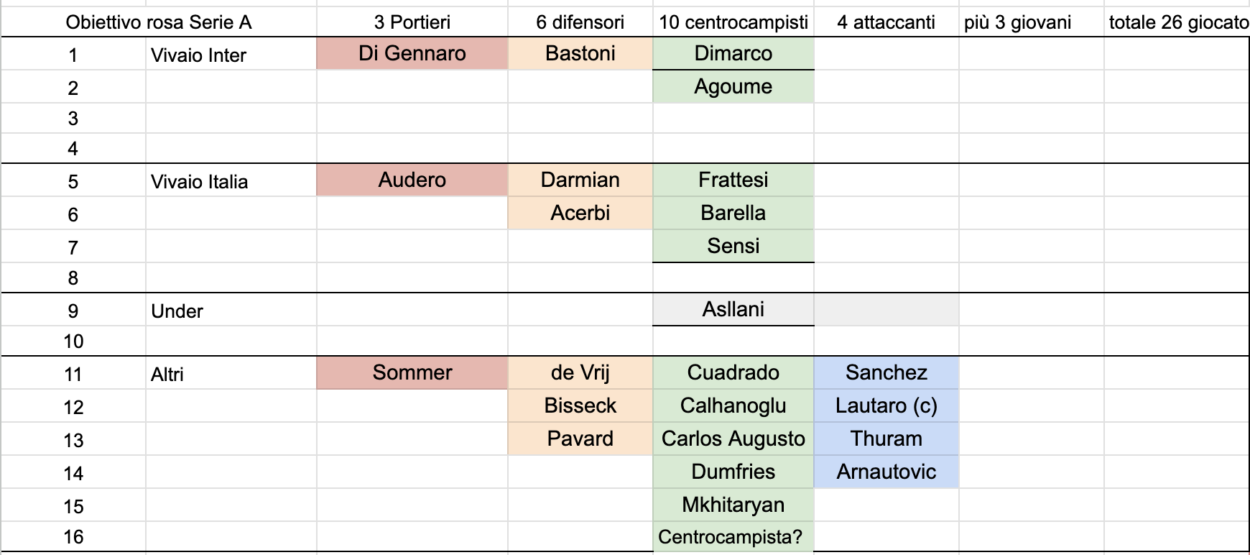Click the Agoume cell
The width and height of the screenshot is (1250, 555).
733,87
